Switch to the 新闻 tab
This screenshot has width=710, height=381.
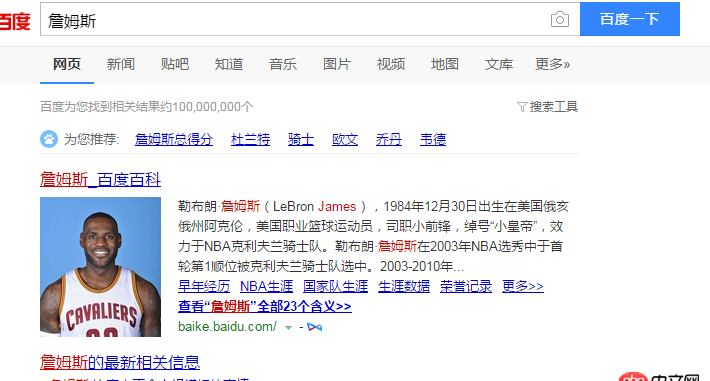coord(121,64)
